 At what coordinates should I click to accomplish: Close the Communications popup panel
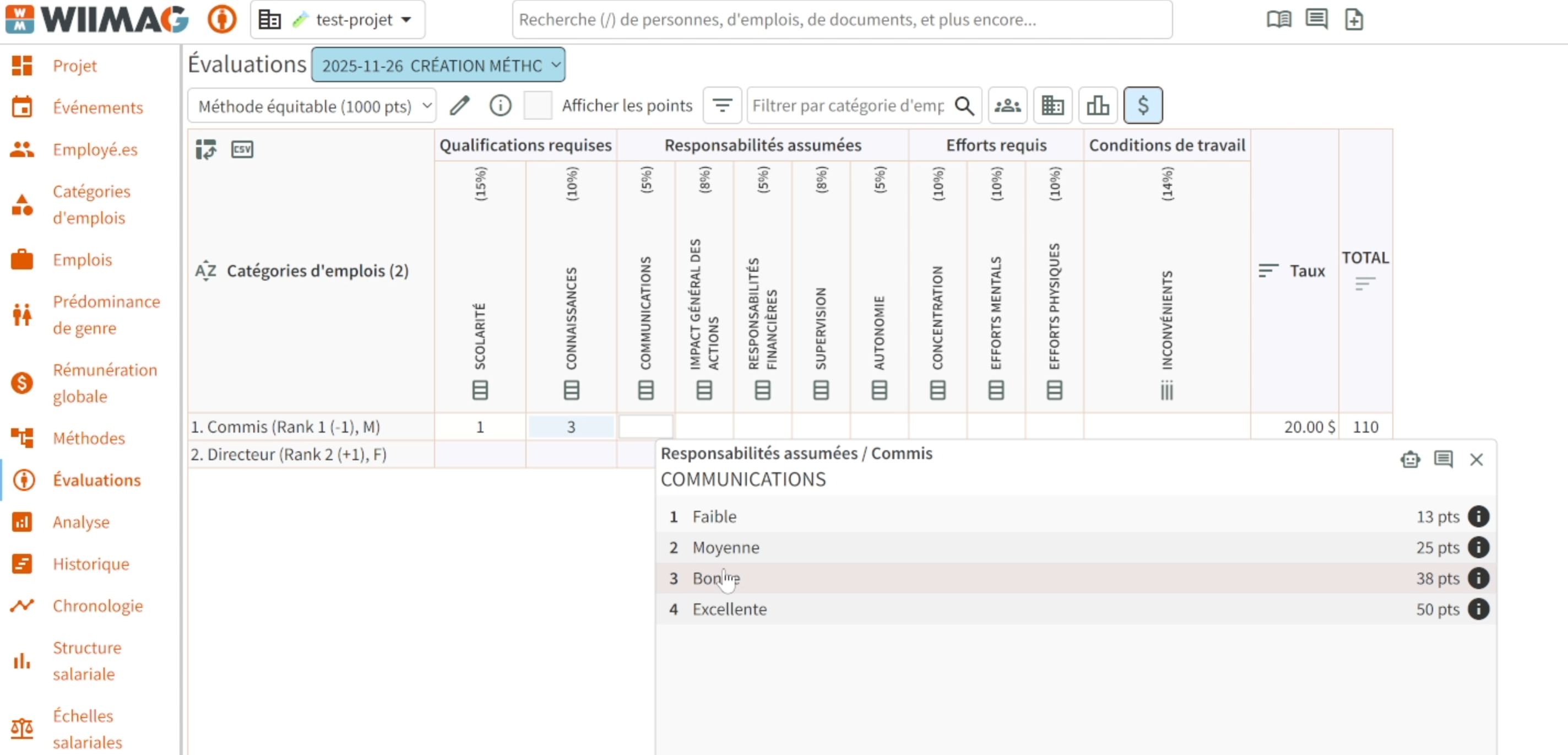(x=1475, y=459)
